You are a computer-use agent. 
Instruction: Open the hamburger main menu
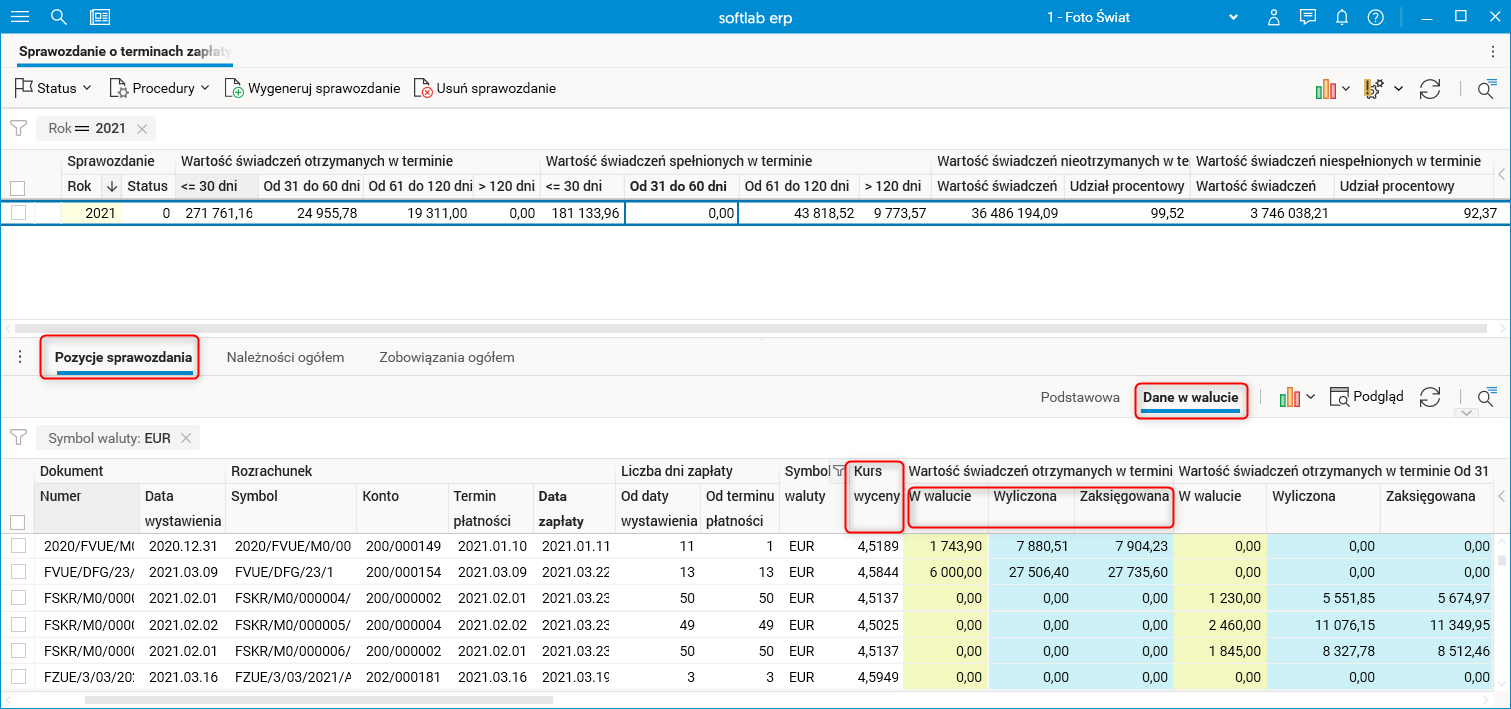pyautogui.click(x=19, y=17)
